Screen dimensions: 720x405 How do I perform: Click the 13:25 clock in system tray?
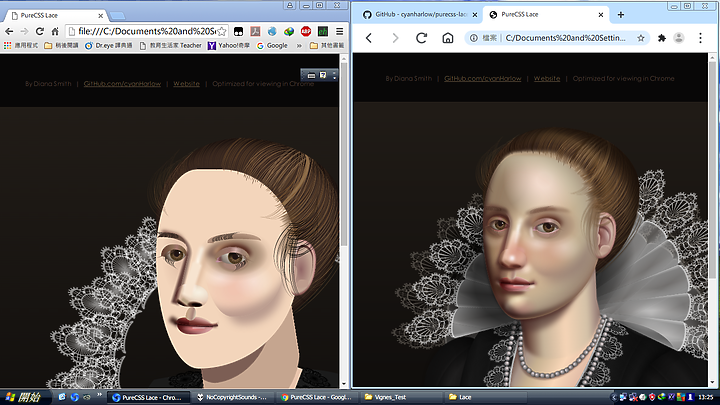pyautogui.click(x=705, y=397)
